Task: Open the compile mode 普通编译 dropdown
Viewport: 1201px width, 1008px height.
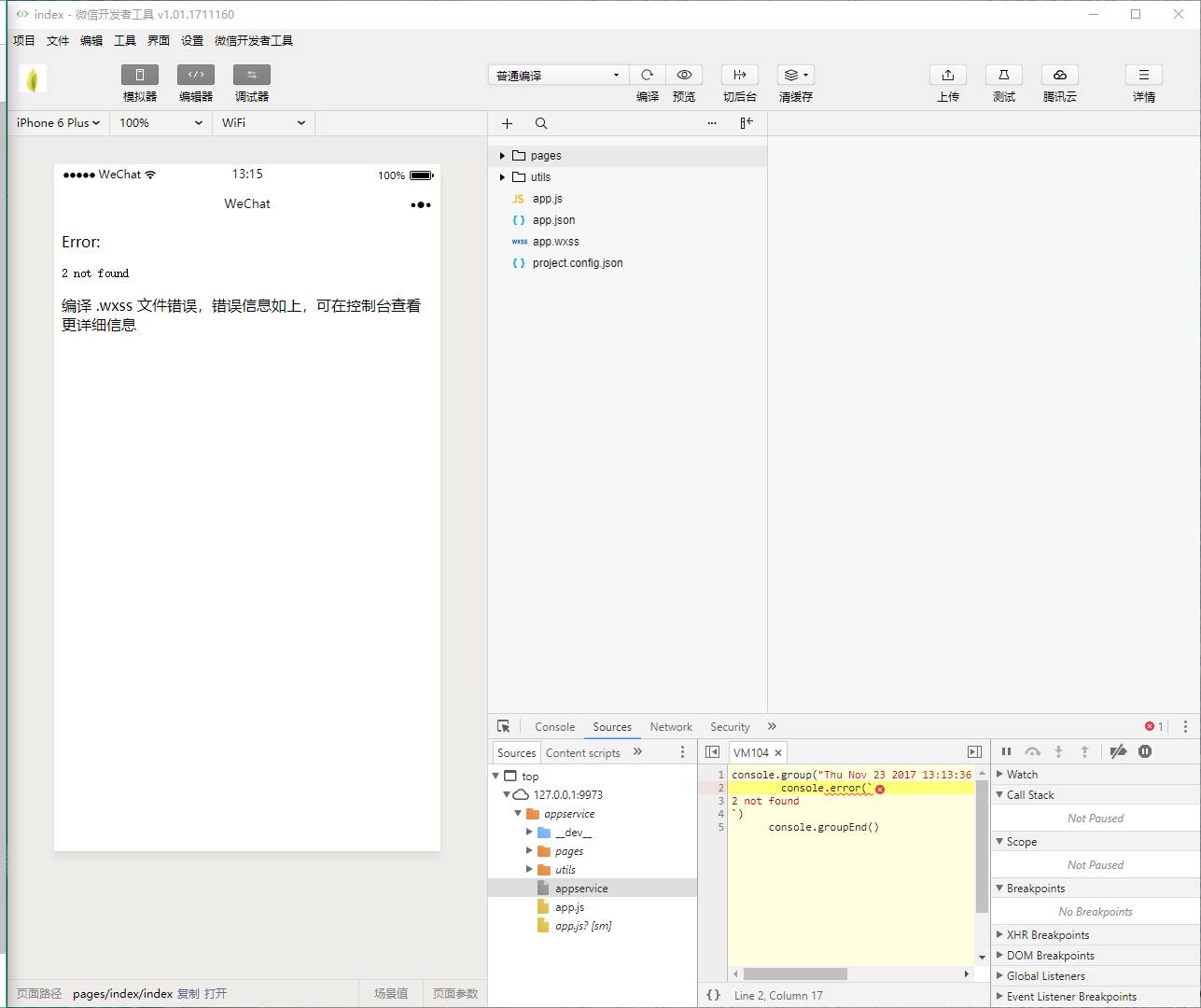Action: coord(558,75)
